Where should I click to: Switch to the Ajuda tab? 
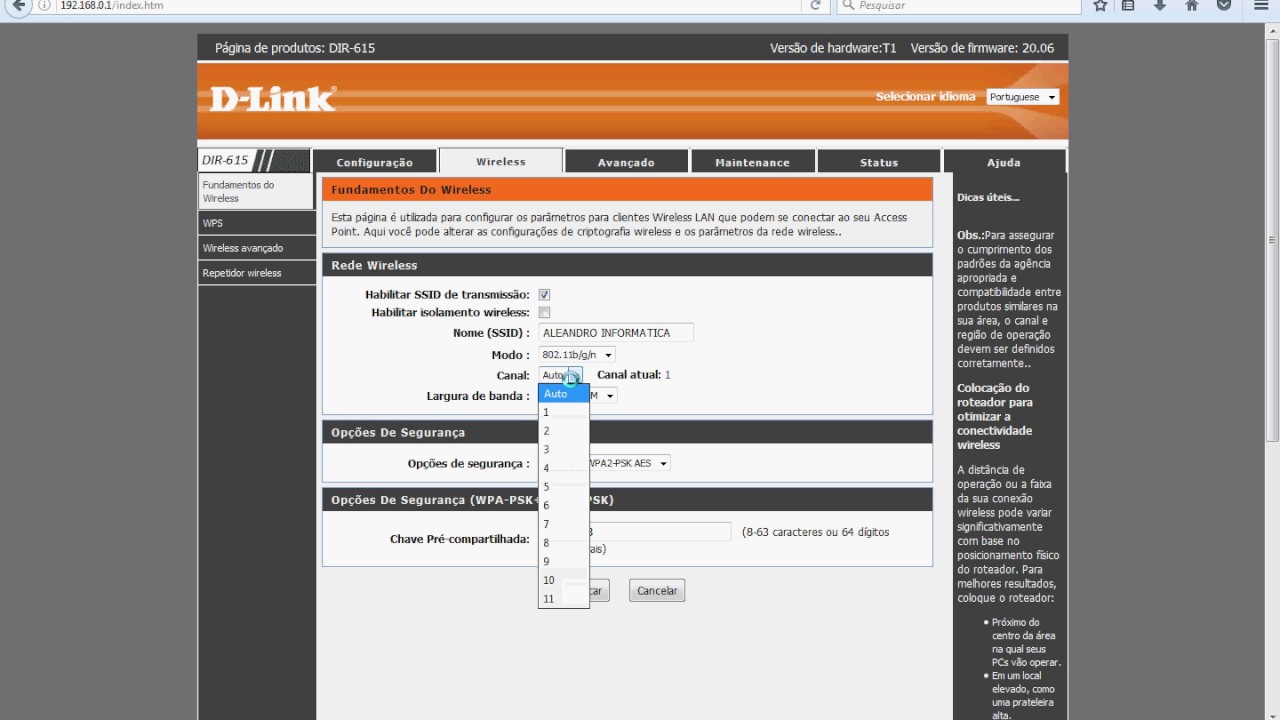coord(1004,162)
